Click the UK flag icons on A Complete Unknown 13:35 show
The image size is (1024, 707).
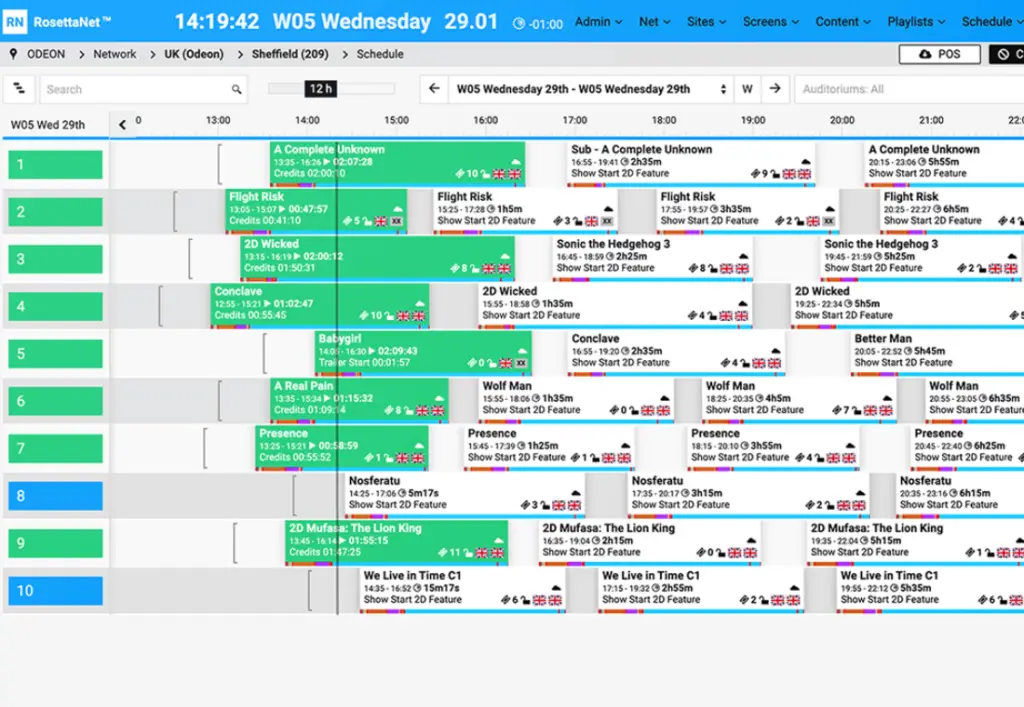(507, 174)
